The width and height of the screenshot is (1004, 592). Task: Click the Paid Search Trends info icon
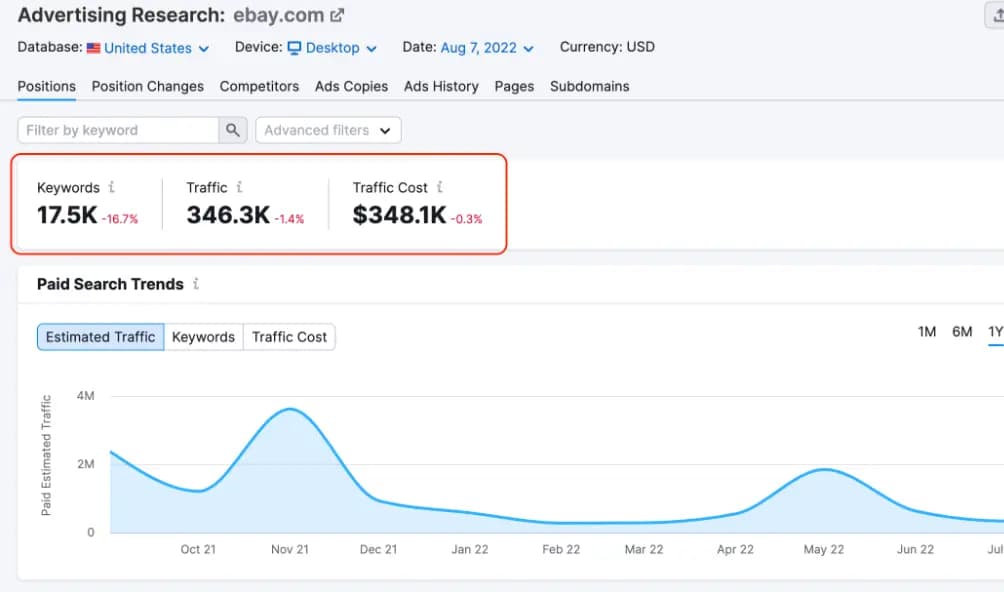click(x=196, y=284)
